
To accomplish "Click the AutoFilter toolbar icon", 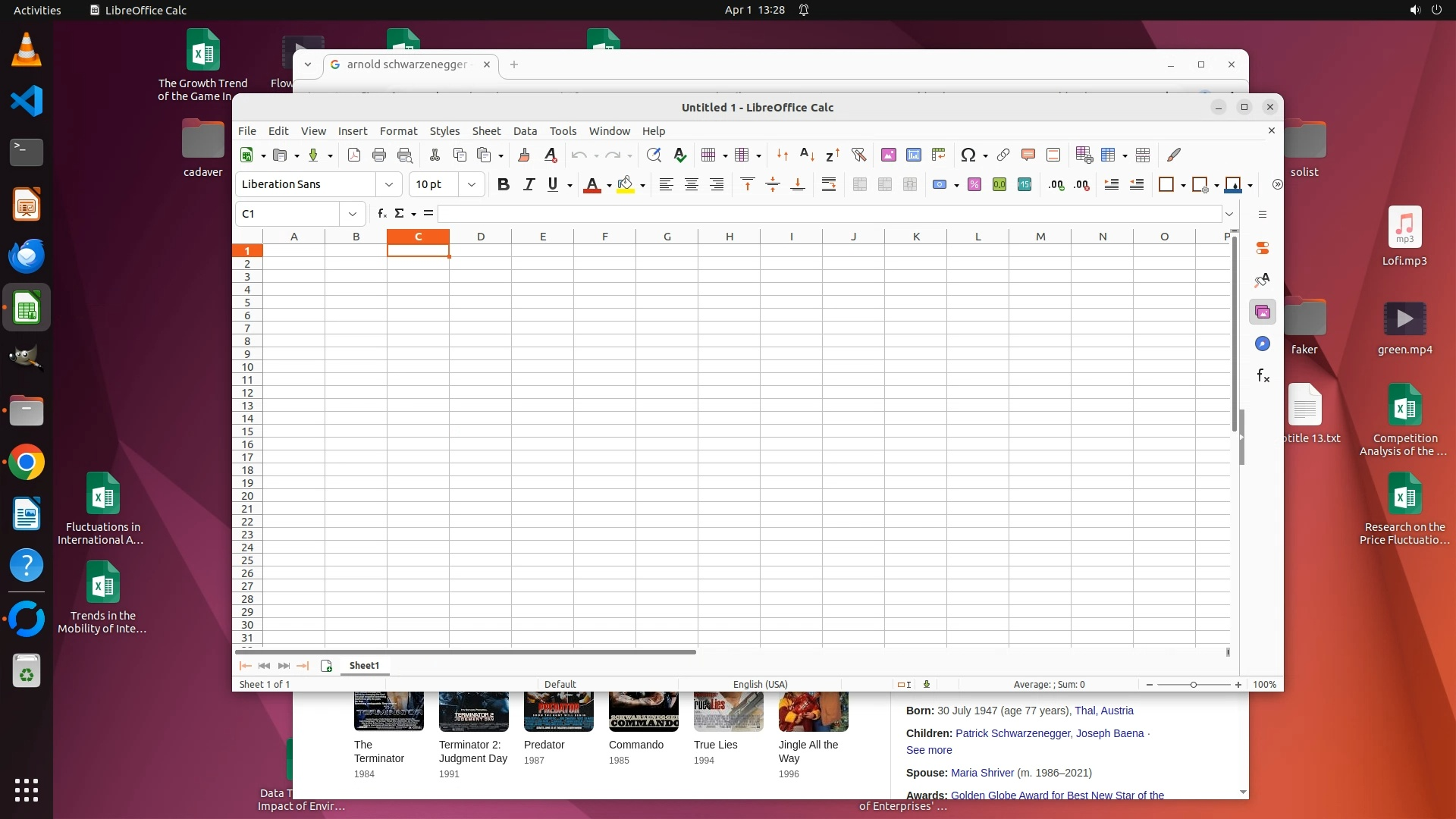I will pyautogui.click(x=858, y=155).
